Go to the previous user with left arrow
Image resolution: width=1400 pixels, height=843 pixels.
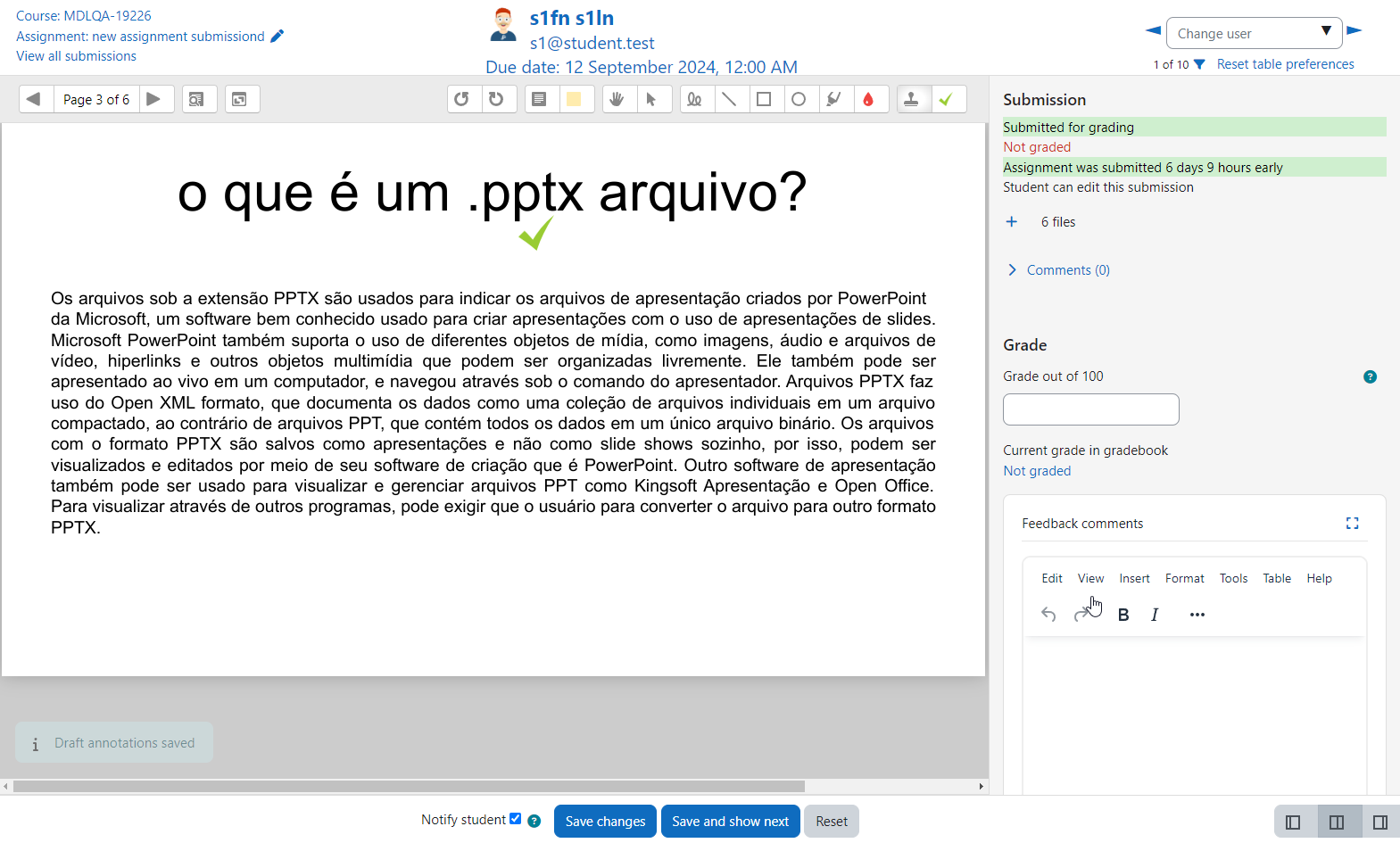click(x=1153, y=30)
